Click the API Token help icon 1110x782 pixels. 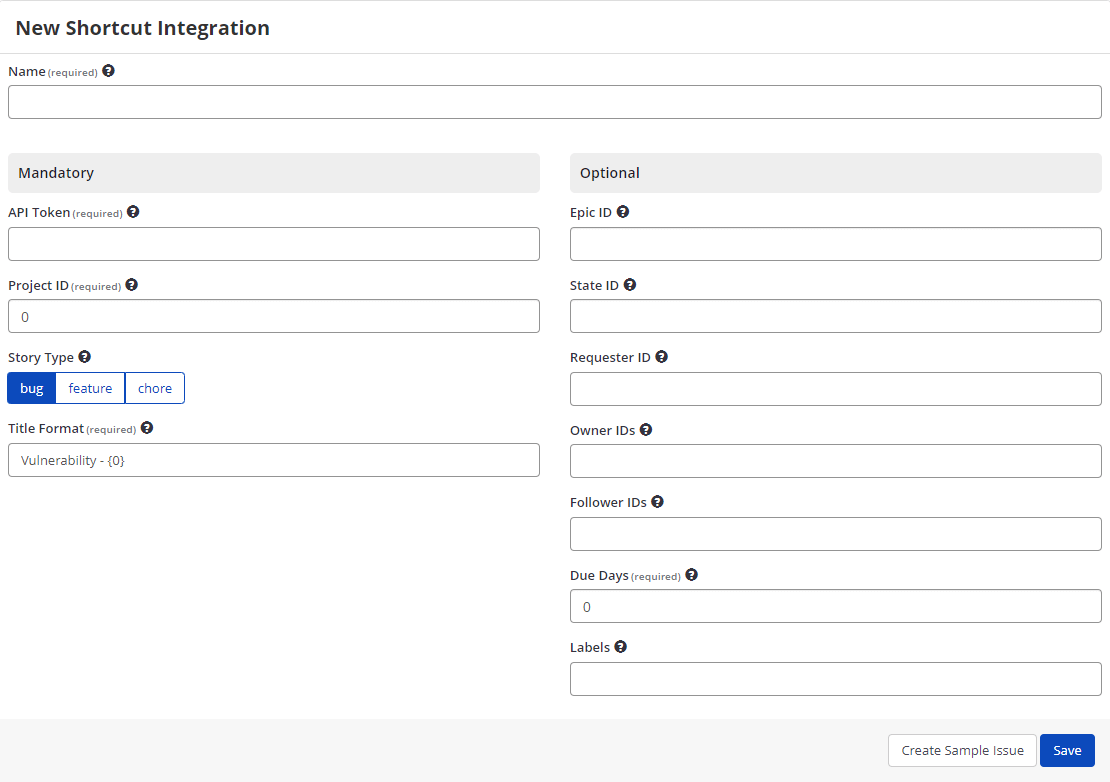133,212
